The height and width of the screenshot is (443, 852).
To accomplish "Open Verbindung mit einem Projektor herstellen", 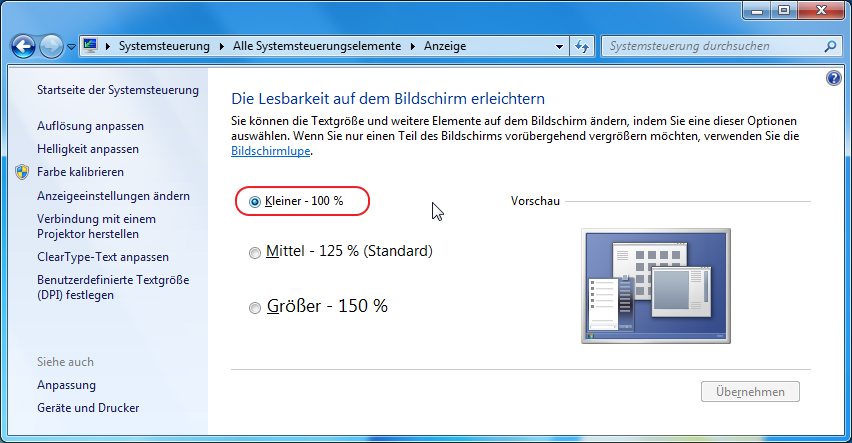I will point(96,227).
